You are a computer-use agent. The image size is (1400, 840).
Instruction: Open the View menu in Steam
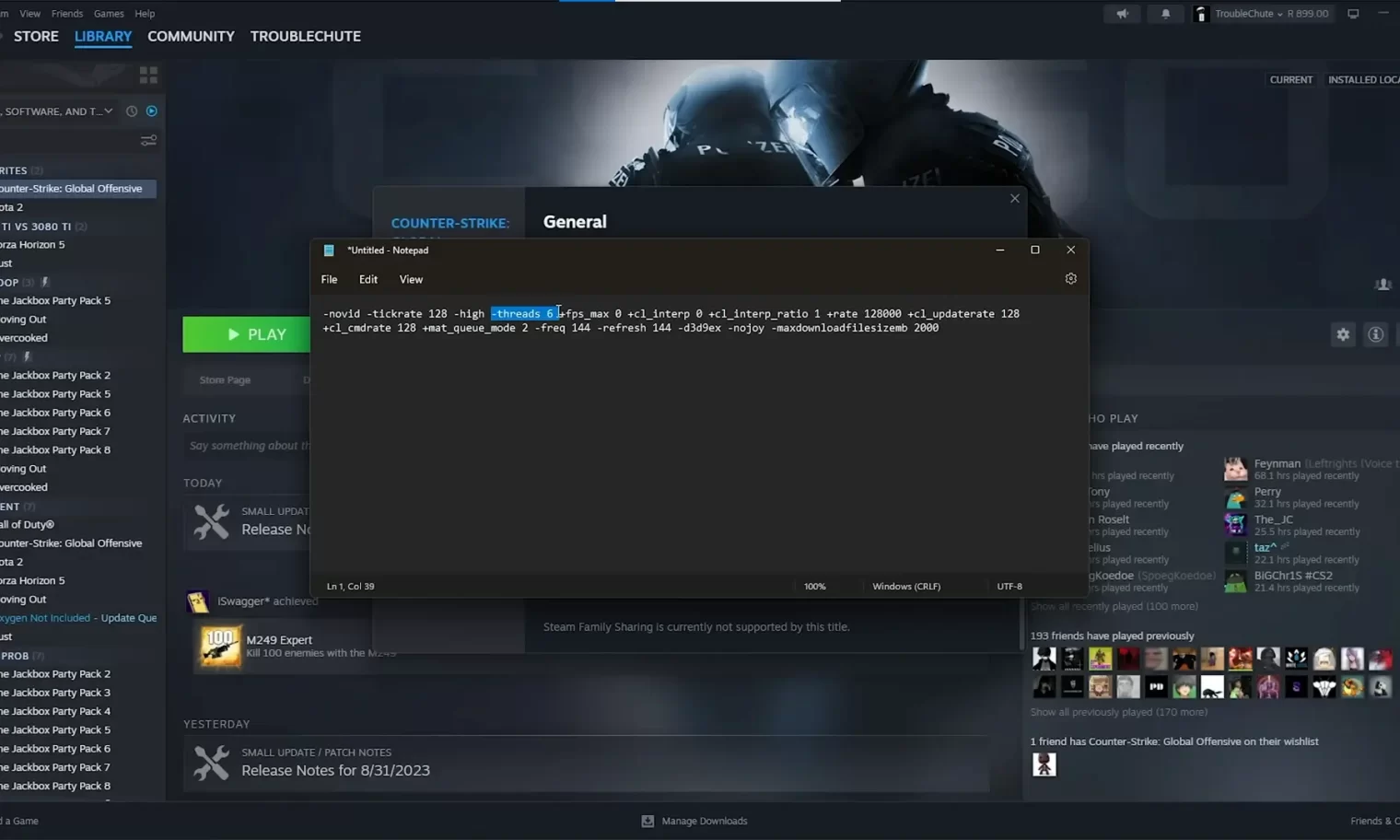29,14
